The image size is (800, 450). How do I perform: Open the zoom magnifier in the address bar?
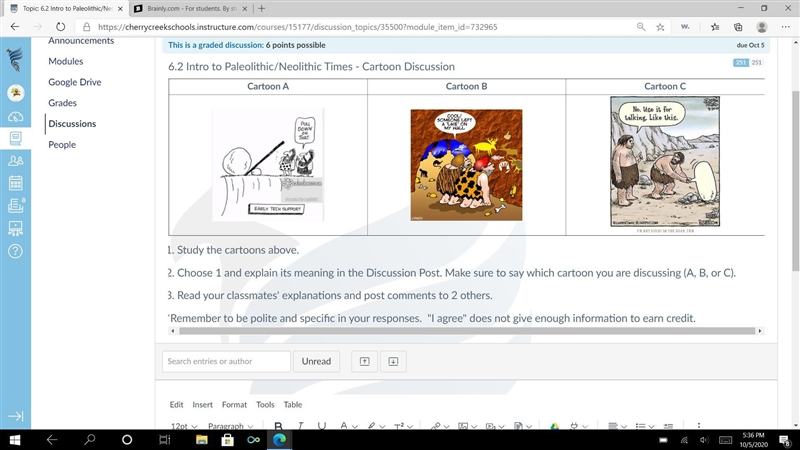click(641, 27)
